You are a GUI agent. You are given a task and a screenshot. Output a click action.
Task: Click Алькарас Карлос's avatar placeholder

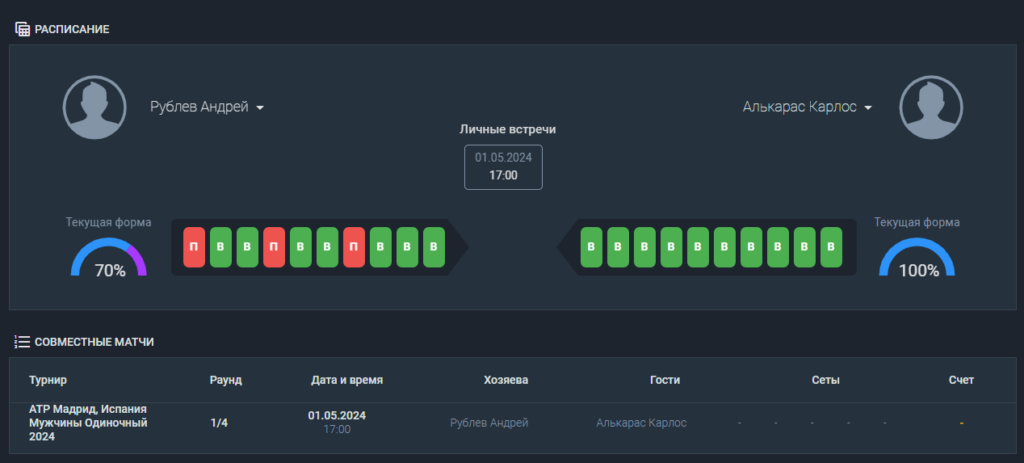[x=931, y=107]
